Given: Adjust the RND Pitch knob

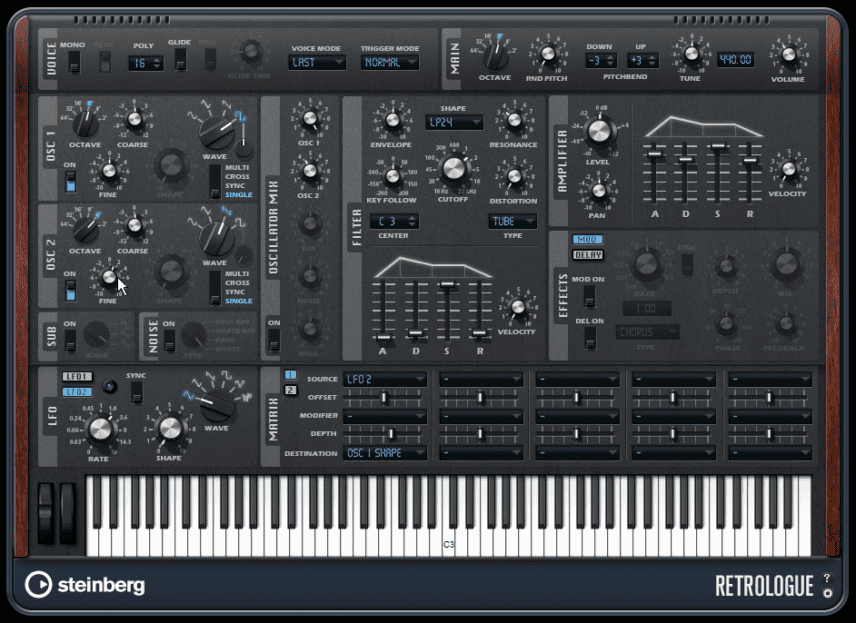Looking at the screenshot, I should pyautogui.click(x=548, y=54).
